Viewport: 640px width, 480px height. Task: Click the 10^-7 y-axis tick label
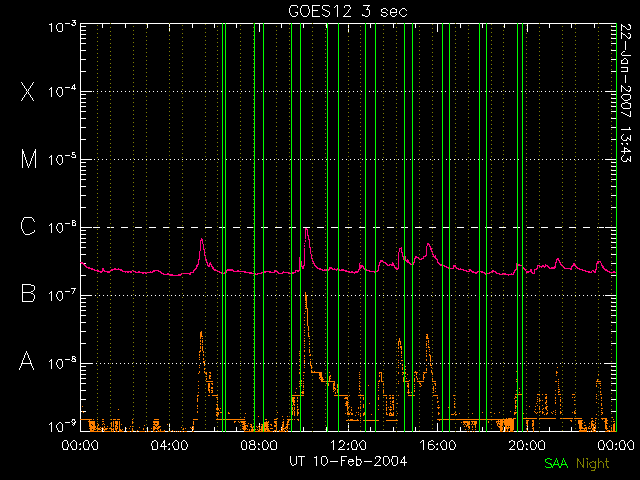pyautogui.click(x=62, y=295)
